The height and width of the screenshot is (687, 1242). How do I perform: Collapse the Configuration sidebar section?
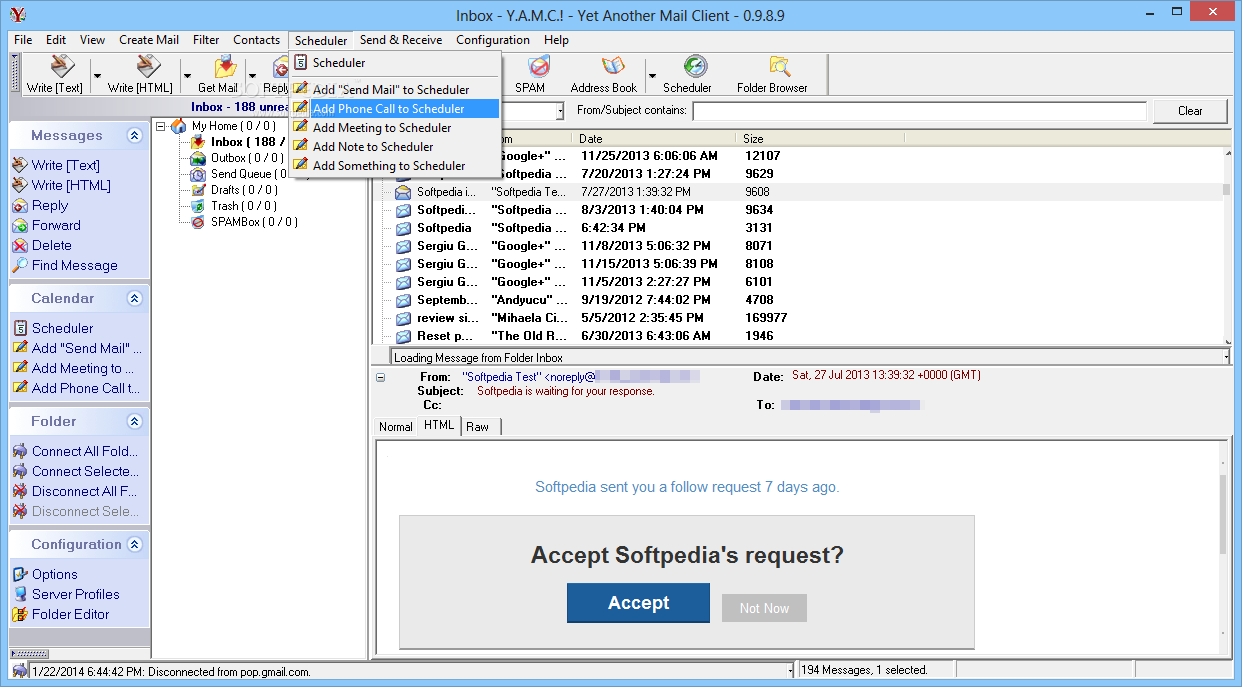pos(134,545)
